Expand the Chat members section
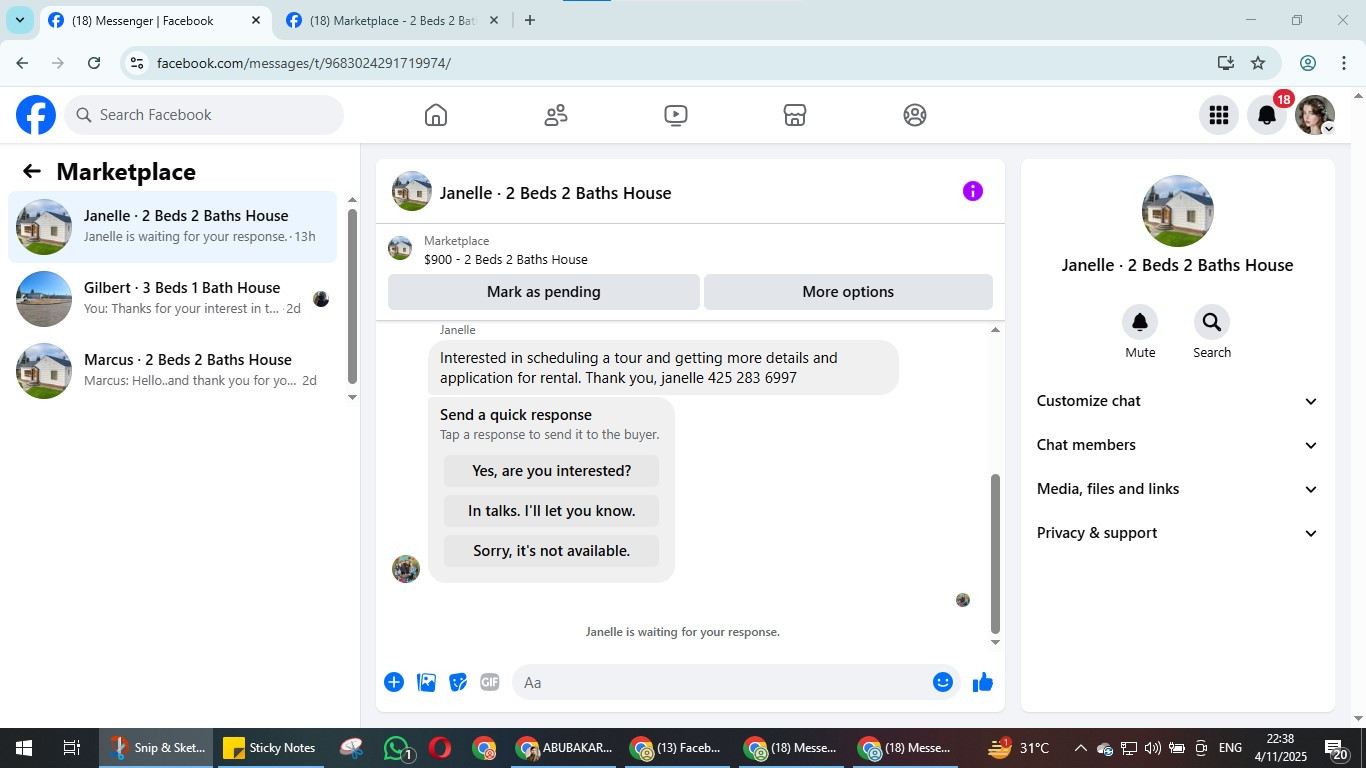 click(x=1177, y=445)
